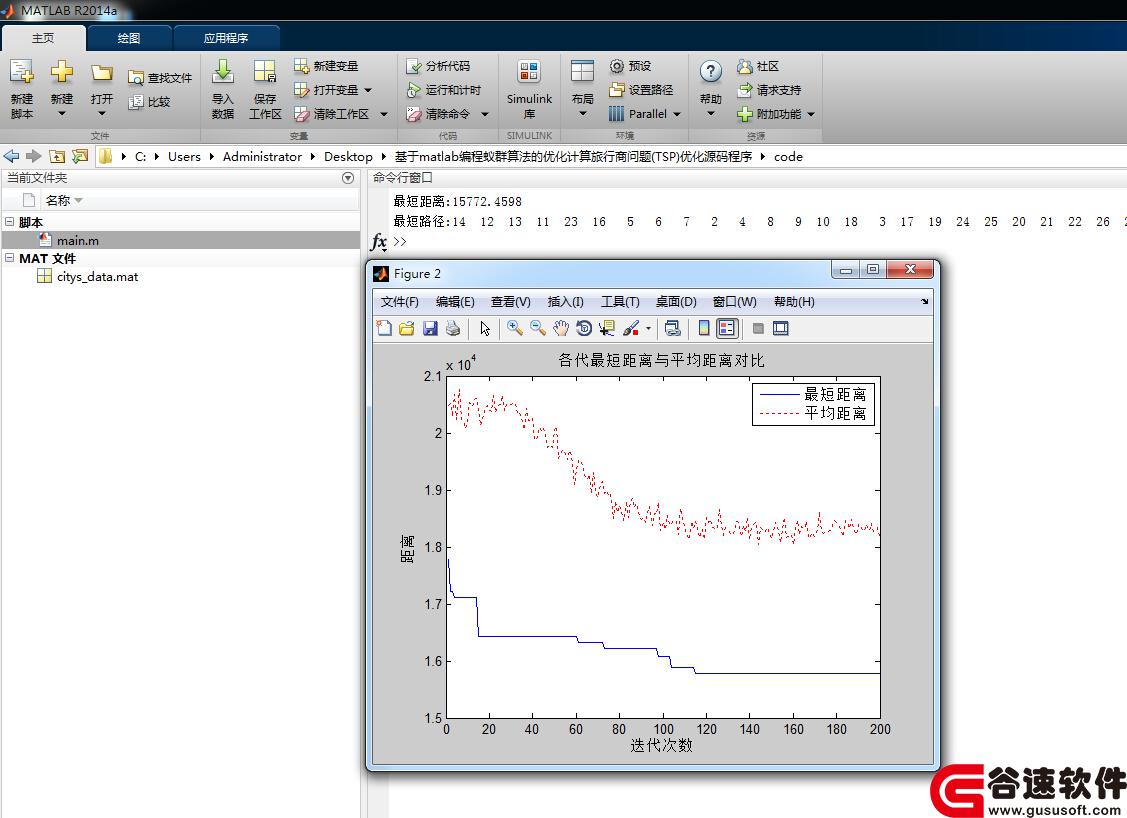Select Data Cursor tool in Figure 2
Viewport: 1127px width, 818px height.
pyautogui.click(x=607, y=328)
